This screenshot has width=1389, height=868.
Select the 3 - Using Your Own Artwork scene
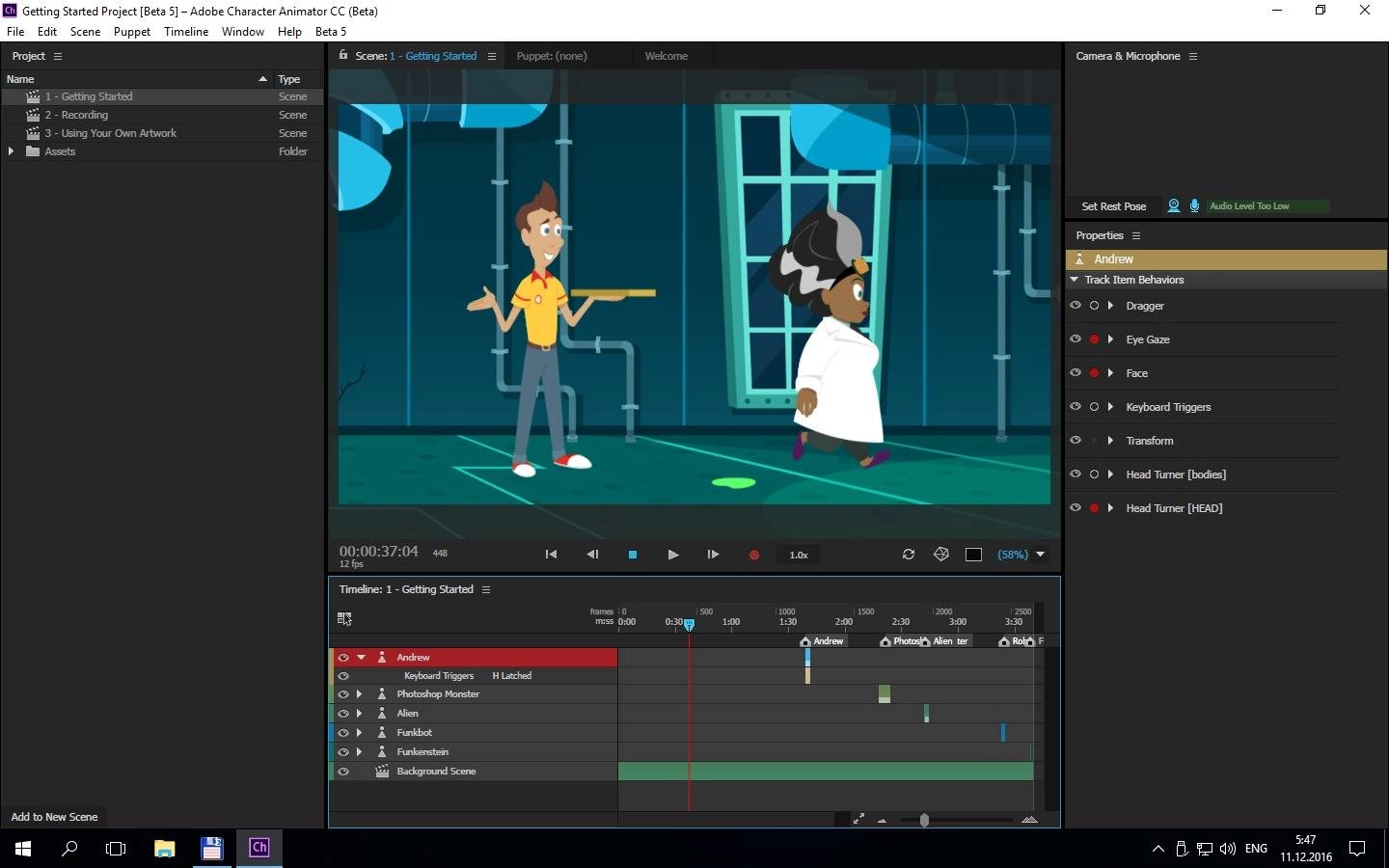pyautogui.click(x=162, y=133)
